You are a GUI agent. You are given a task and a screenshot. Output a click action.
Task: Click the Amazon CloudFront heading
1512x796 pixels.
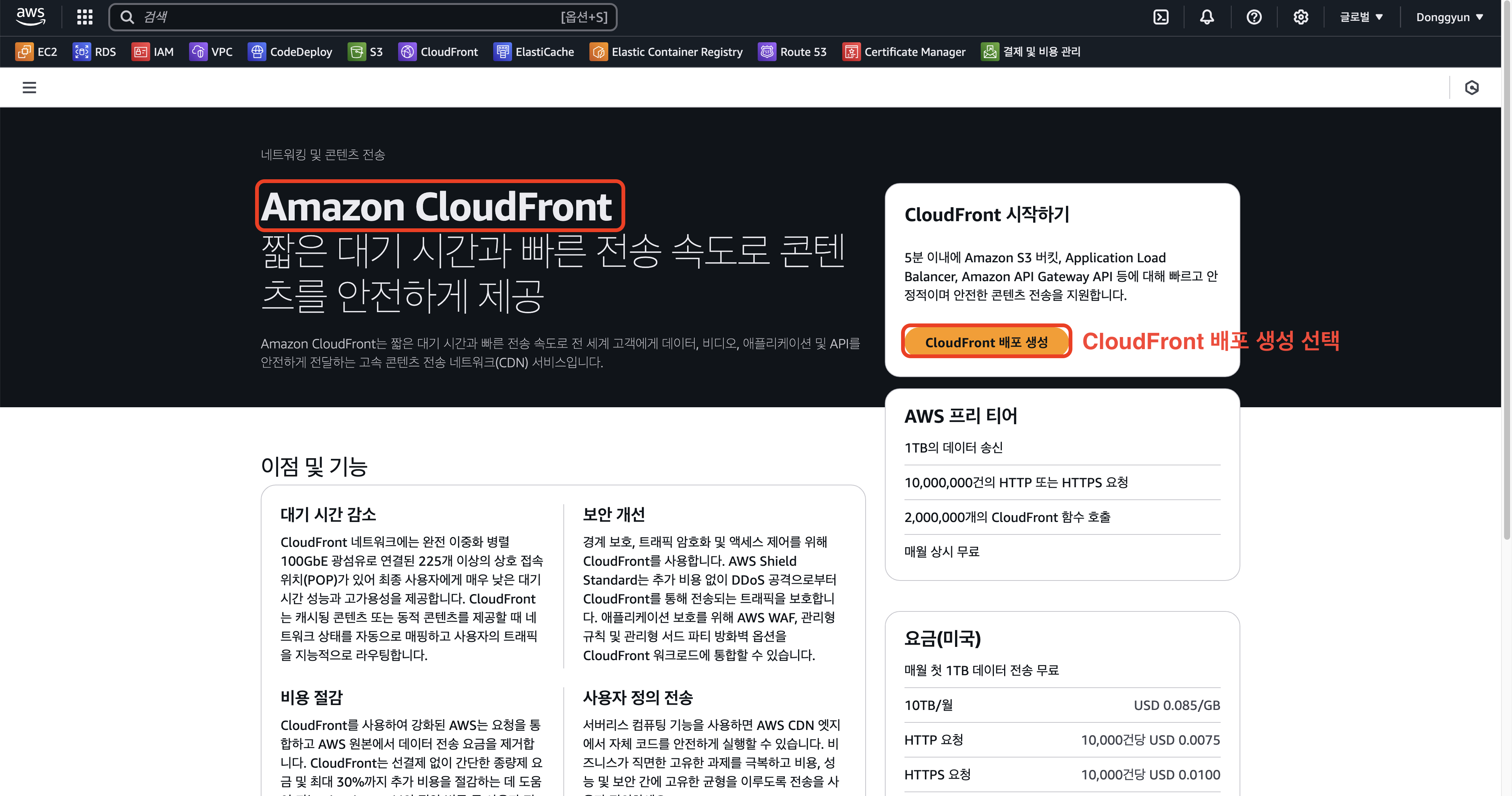pyautogui.click(x=437, y=206)
